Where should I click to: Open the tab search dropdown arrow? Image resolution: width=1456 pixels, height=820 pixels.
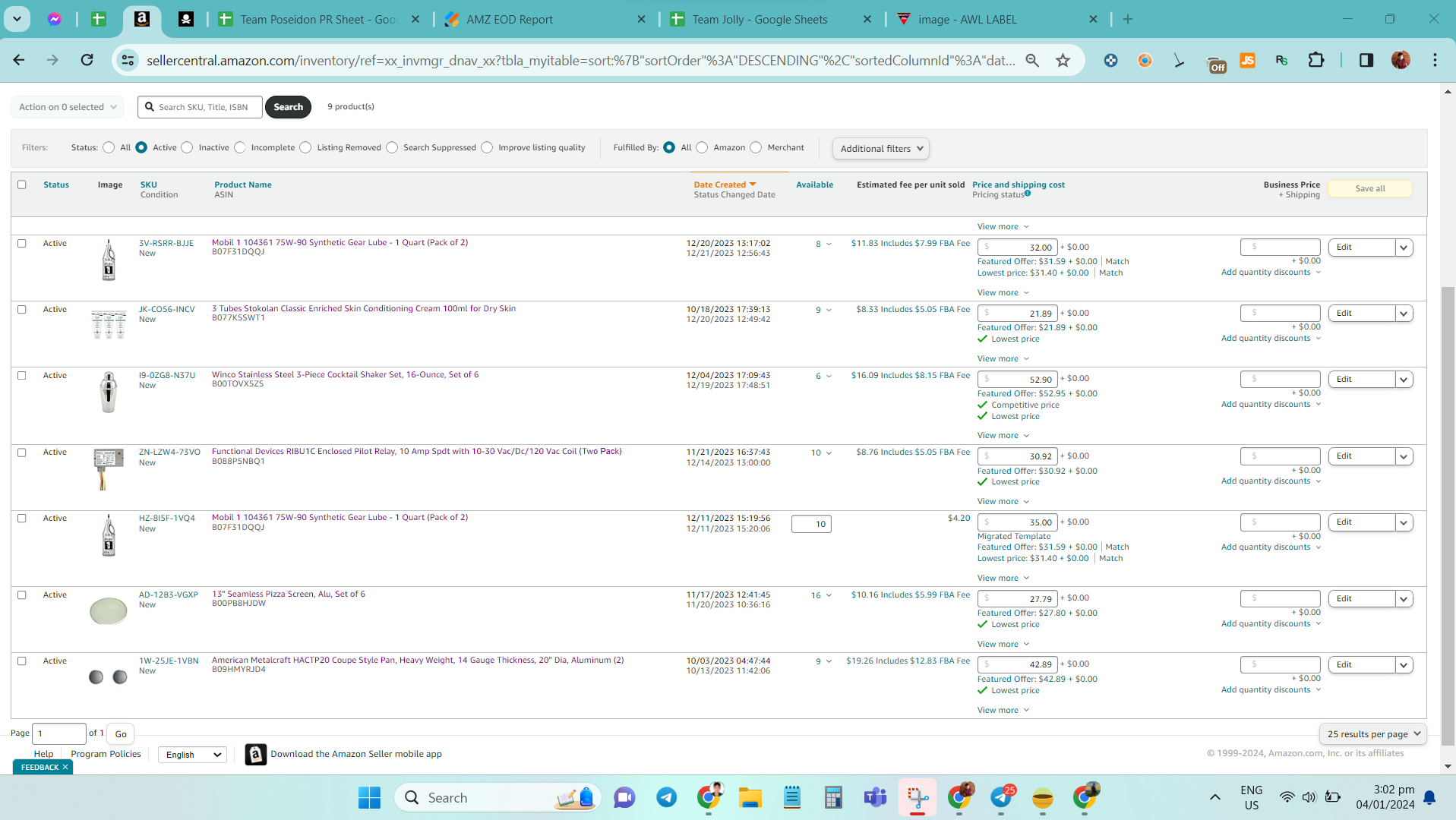tap(17, 19)
